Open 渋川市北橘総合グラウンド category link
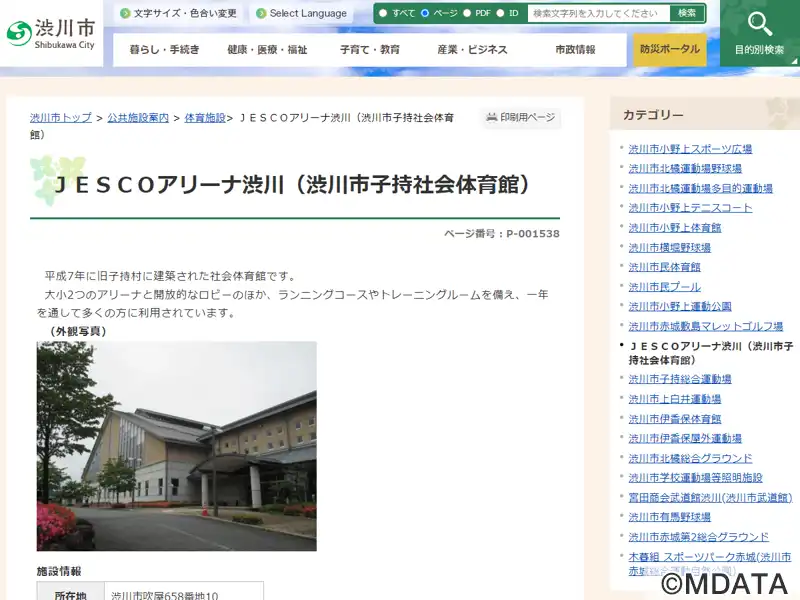The width and height of the screenshot is (800, 600). pyautogui.click(x=690, y=458)
